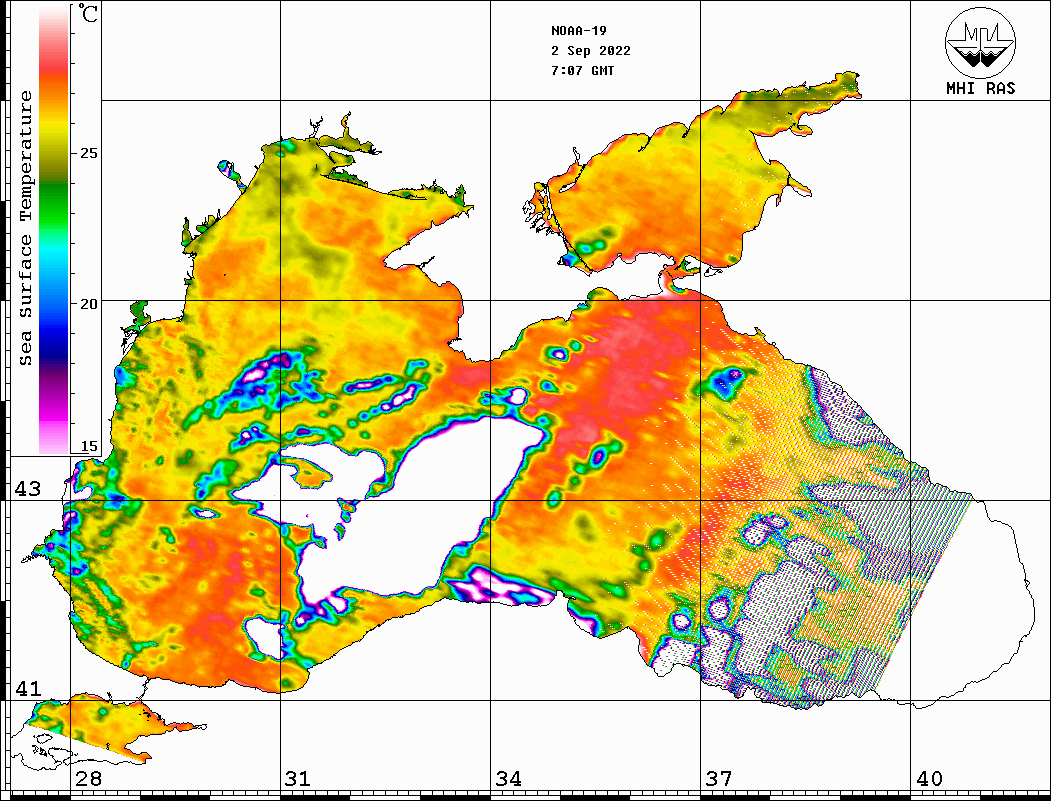Click the '2 Sep 2022' date text
The width and height of the screenshot is (1051, 801).
pos(591,51)
